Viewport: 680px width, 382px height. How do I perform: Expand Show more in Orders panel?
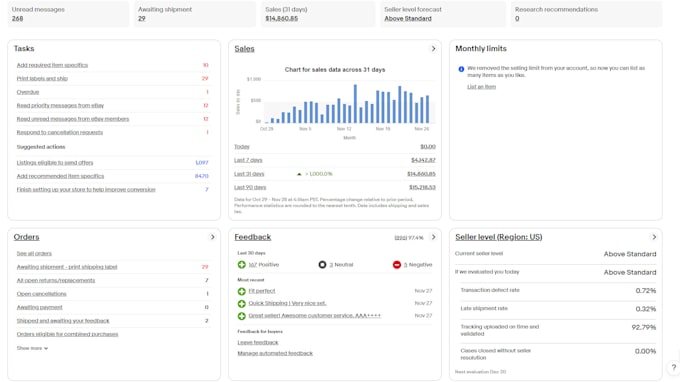pyautogui.click(x=32, y=348)
